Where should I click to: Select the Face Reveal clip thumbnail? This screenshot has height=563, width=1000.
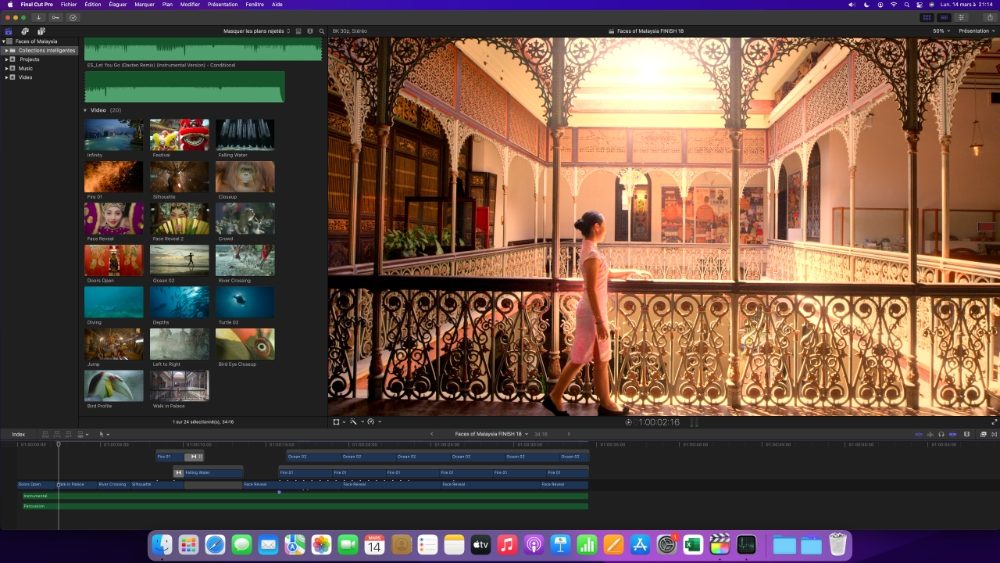pyautogui.click(x=113, y=218)
